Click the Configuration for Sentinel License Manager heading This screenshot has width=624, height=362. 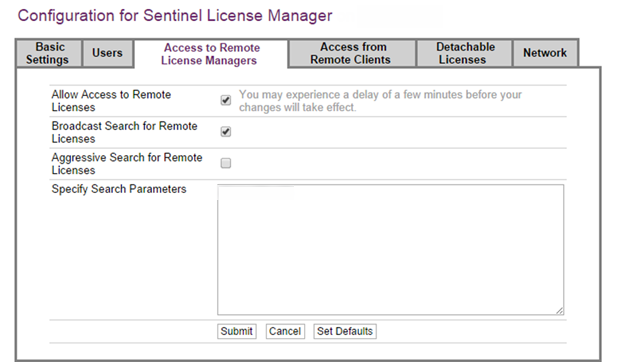tap(175, 16)
